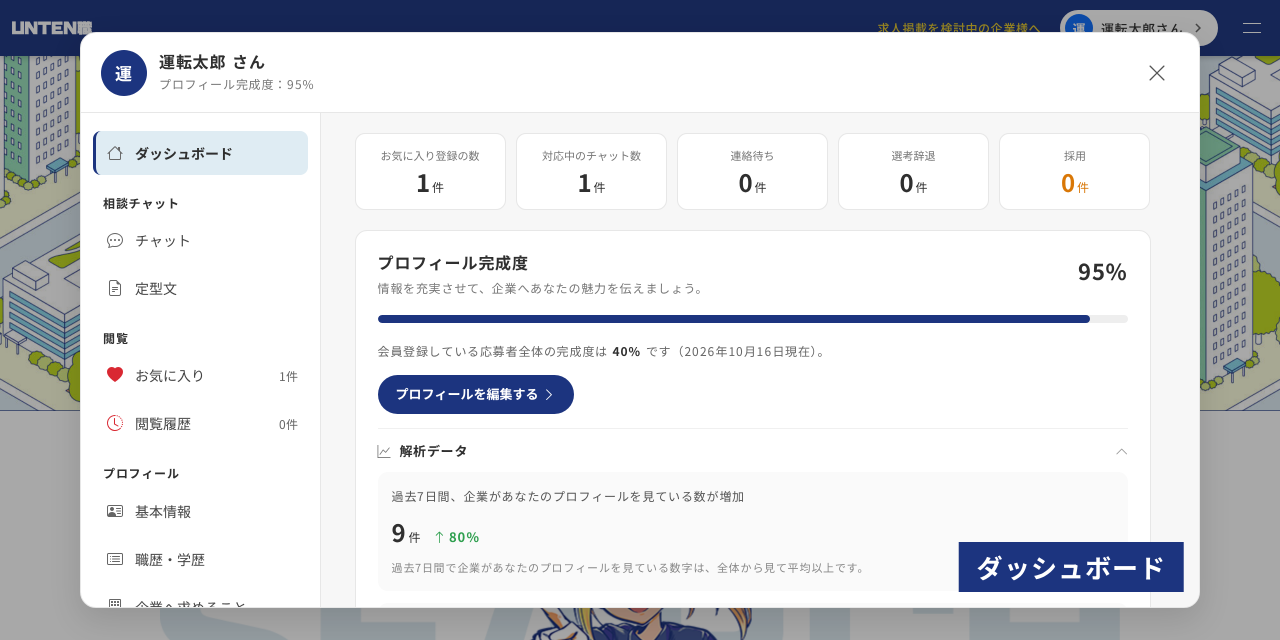The height and width of the screenshot is (640, 1280).
Task: Click the green ↑ 80% increase indicator
Action: coord(457,536)
